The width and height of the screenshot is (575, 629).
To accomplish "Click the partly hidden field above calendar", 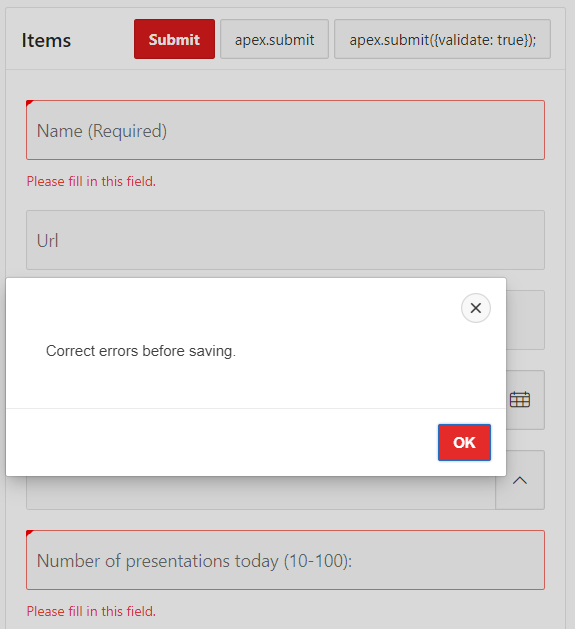I will tap(525, 320).
